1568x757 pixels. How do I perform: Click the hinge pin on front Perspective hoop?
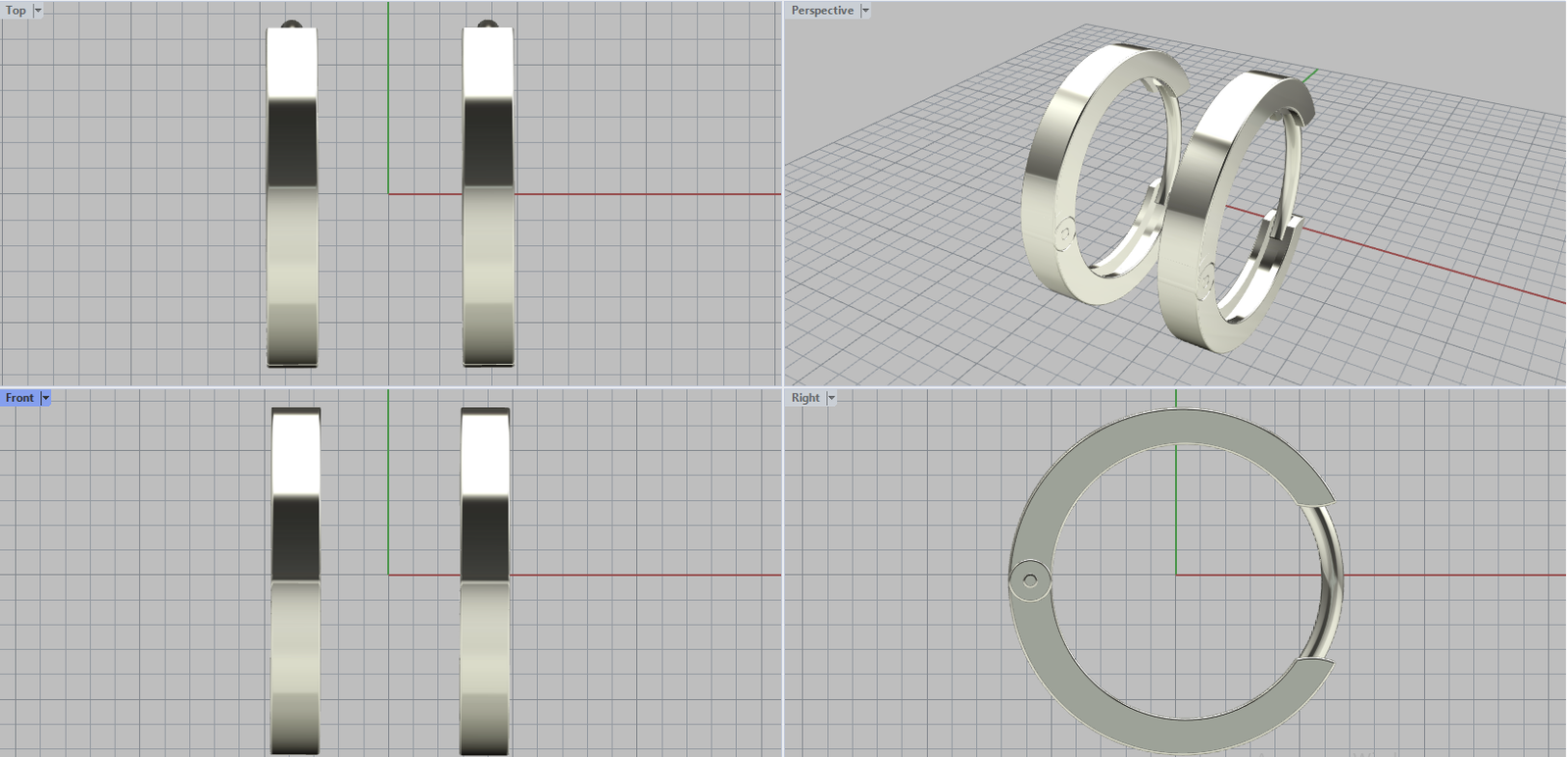click(x=1065, y=234)
